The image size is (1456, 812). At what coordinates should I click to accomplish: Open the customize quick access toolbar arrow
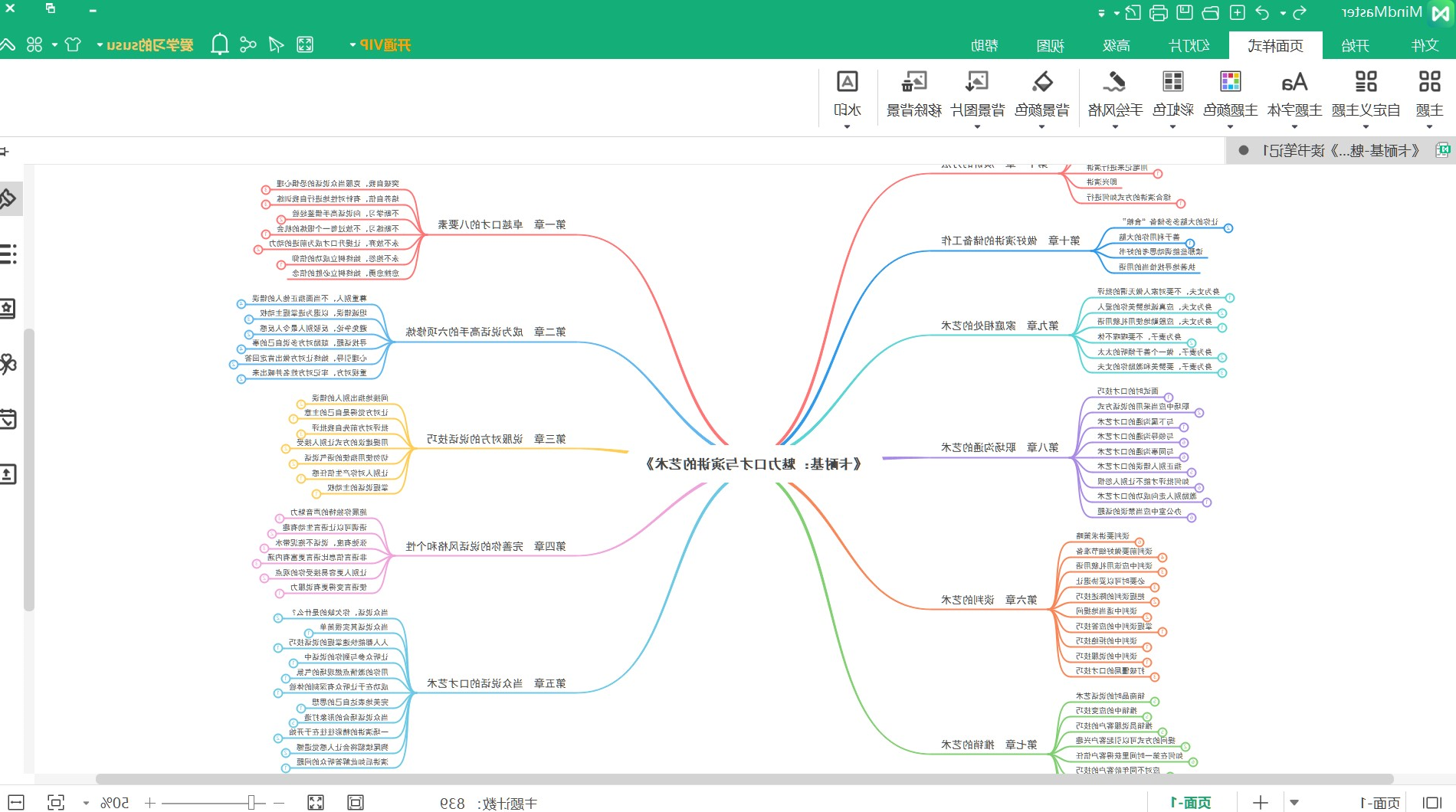1101,13
